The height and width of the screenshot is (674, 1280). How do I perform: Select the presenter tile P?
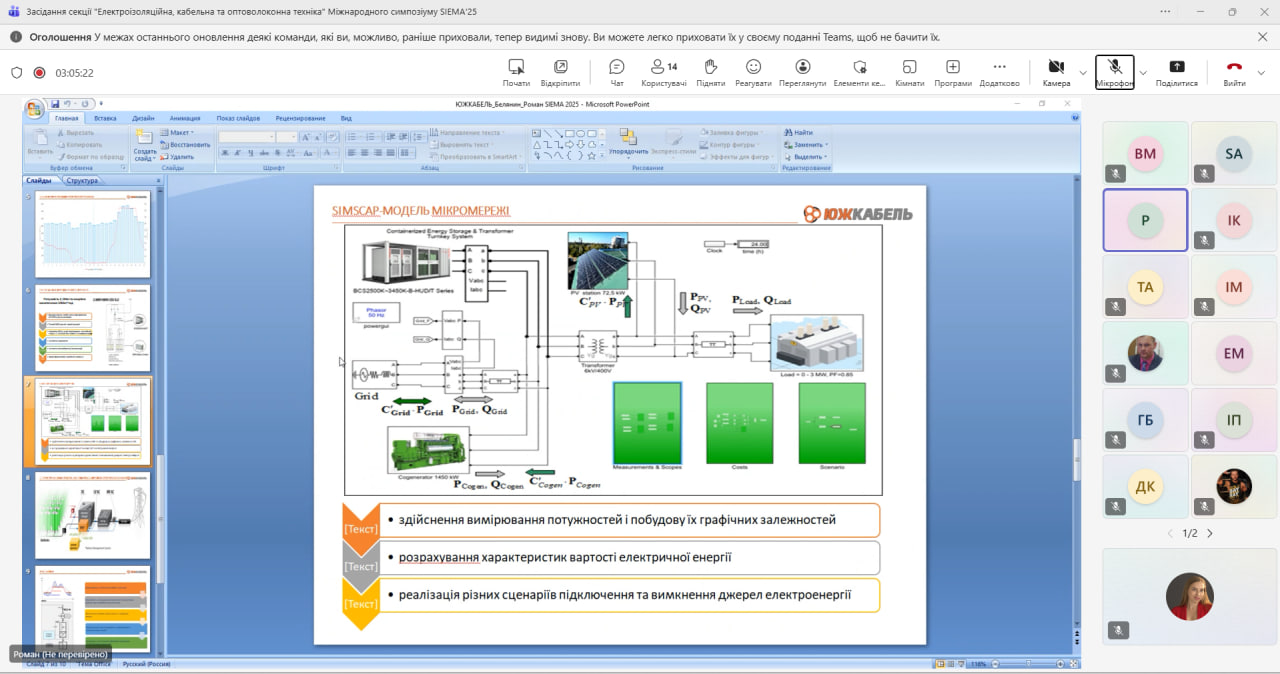[1145, 220]
